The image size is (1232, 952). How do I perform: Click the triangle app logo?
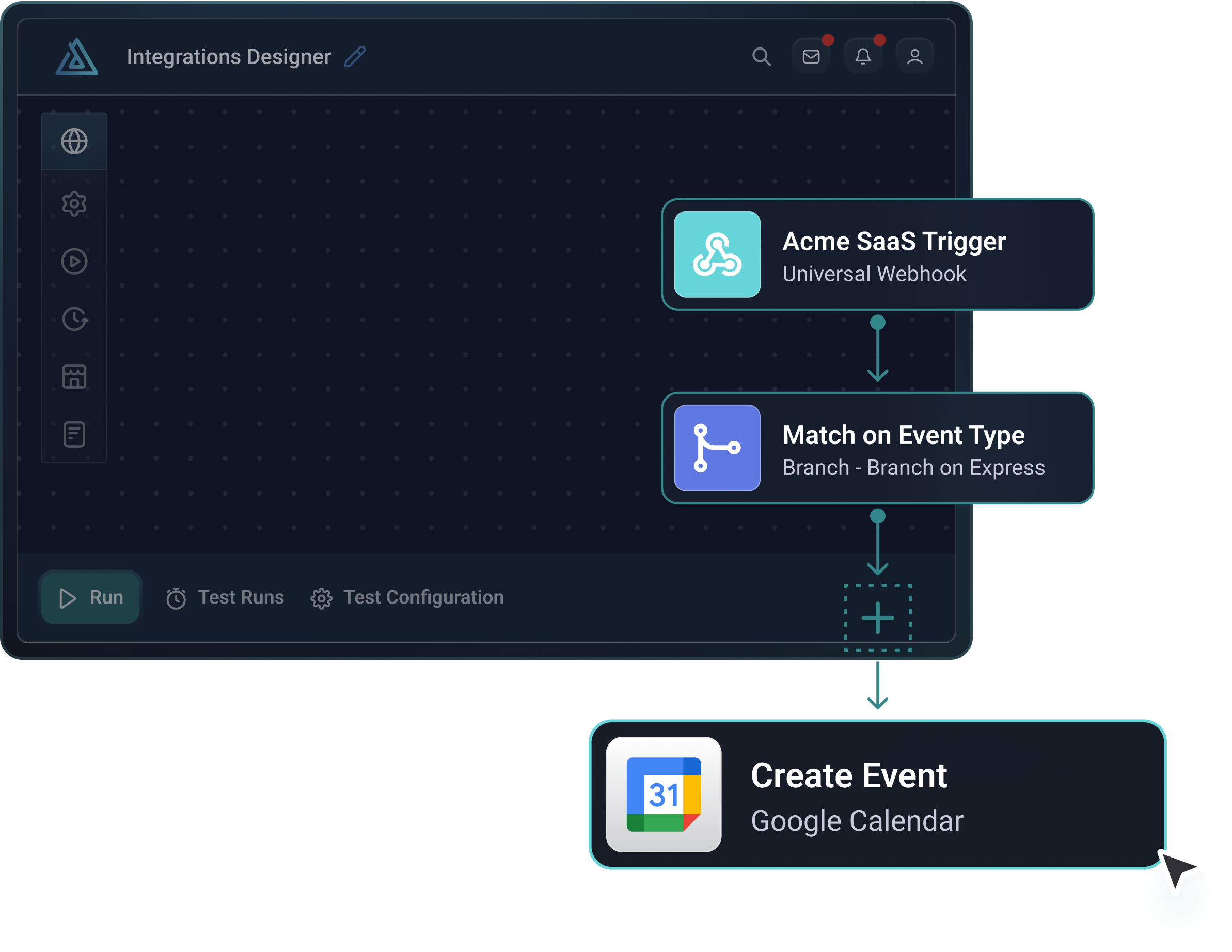tap(77, 57)
